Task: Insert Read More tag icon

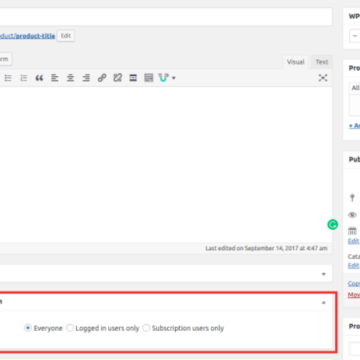Action: click(x=133, y=78)
